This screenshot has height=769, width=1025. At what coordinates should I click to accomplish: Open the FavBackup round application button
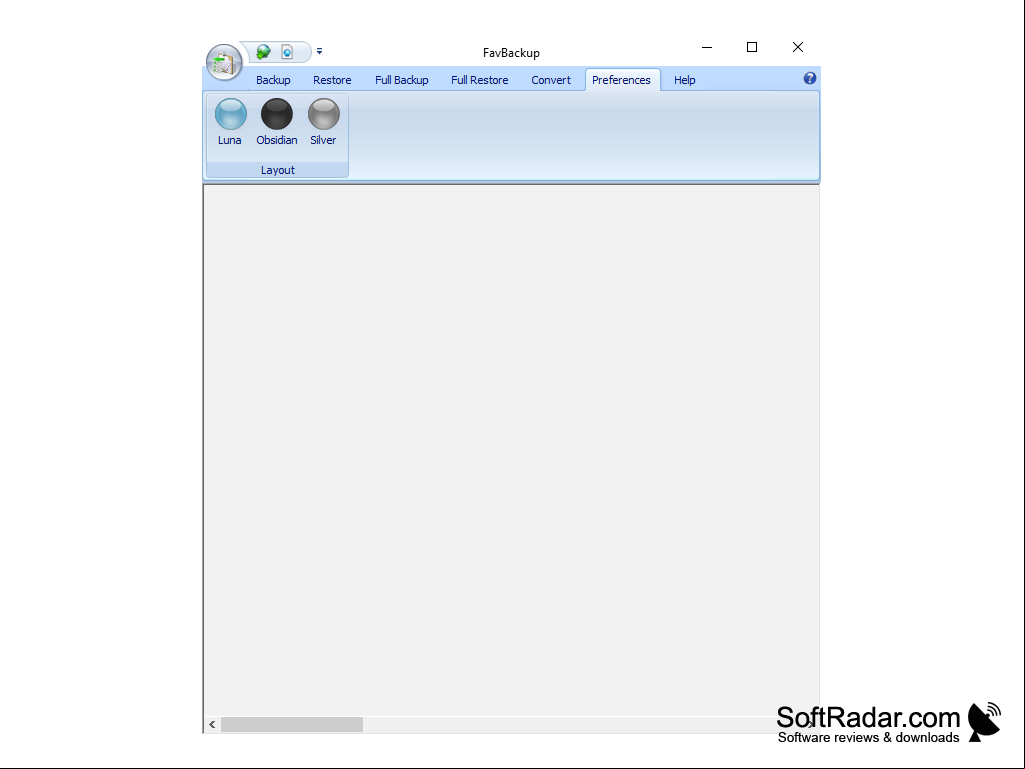point(224,63)
